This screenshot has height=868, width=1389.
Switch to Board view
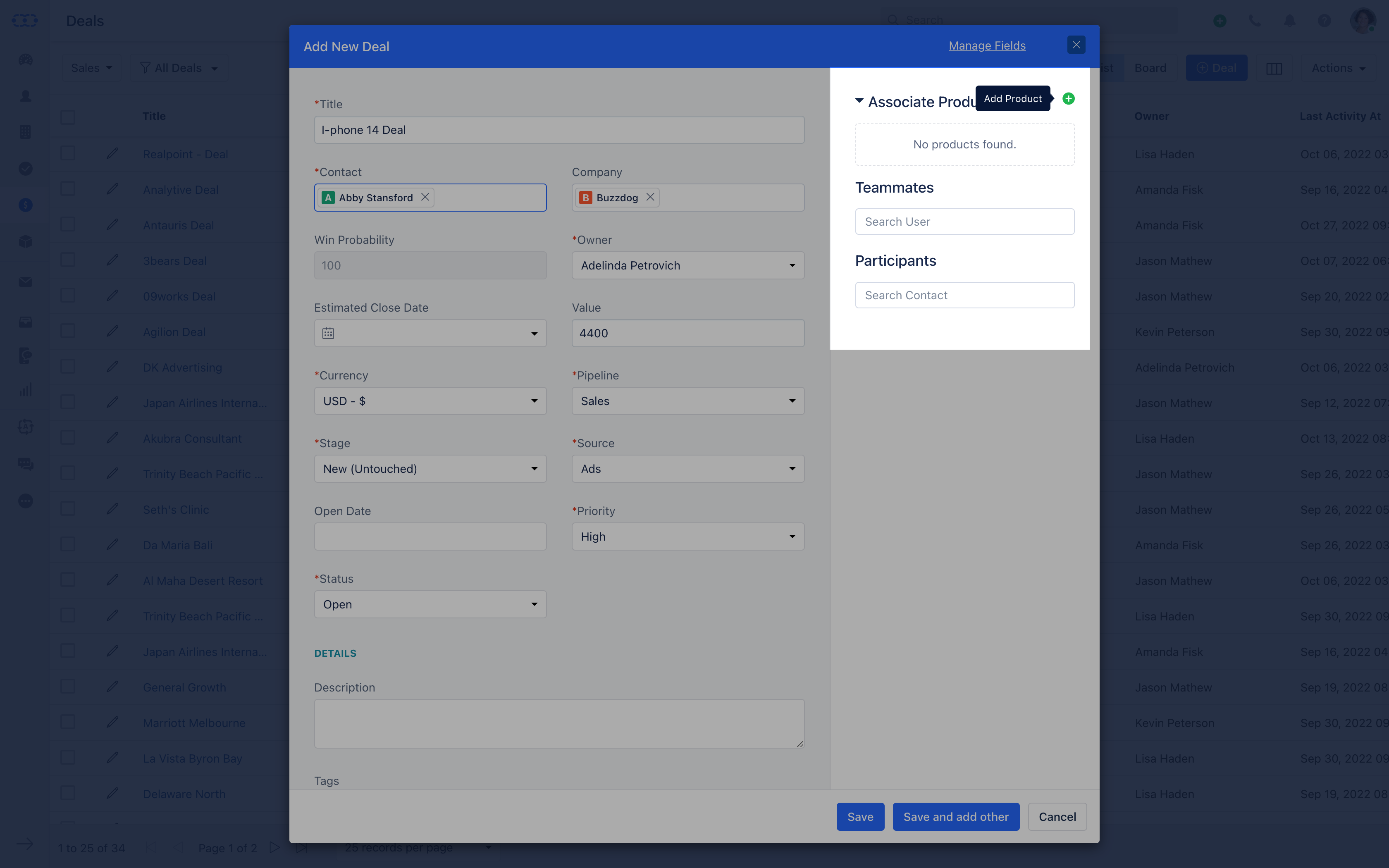tap(1150, 68)
